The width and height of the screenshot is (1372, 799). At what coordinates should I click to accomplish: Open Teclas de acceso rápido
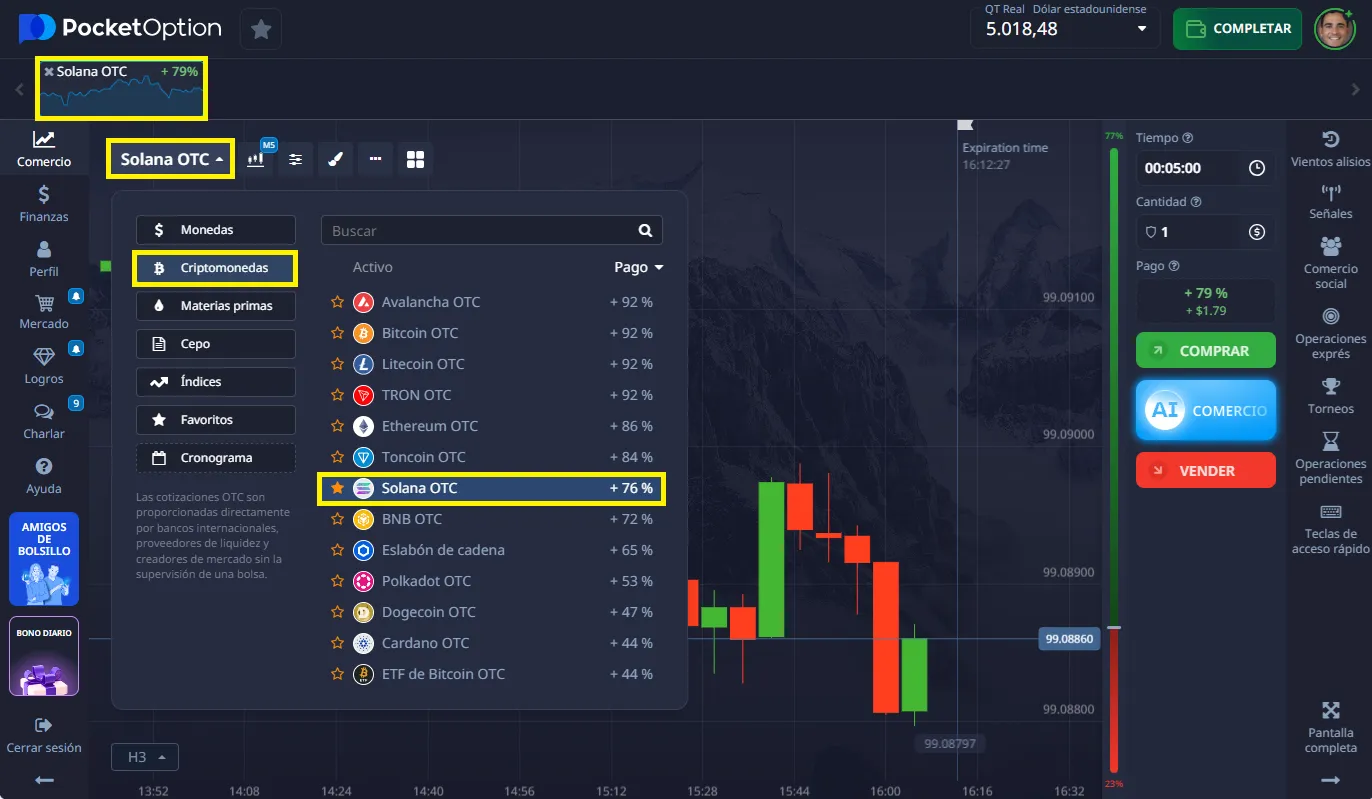[1330, 528]
